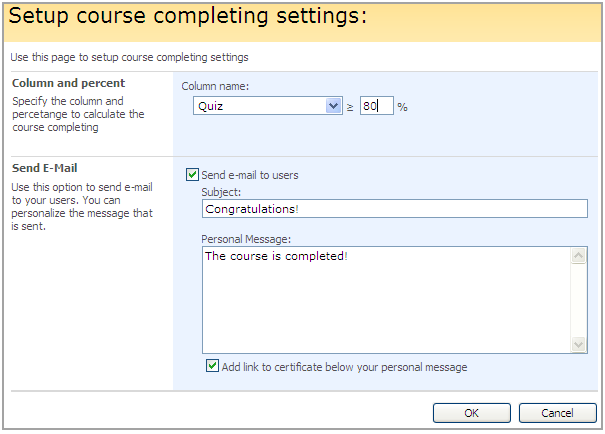The height and width of the screenshot is (434, 605).
Task: Click the Send e-mail to users label
Action: (x=250, y=175)
